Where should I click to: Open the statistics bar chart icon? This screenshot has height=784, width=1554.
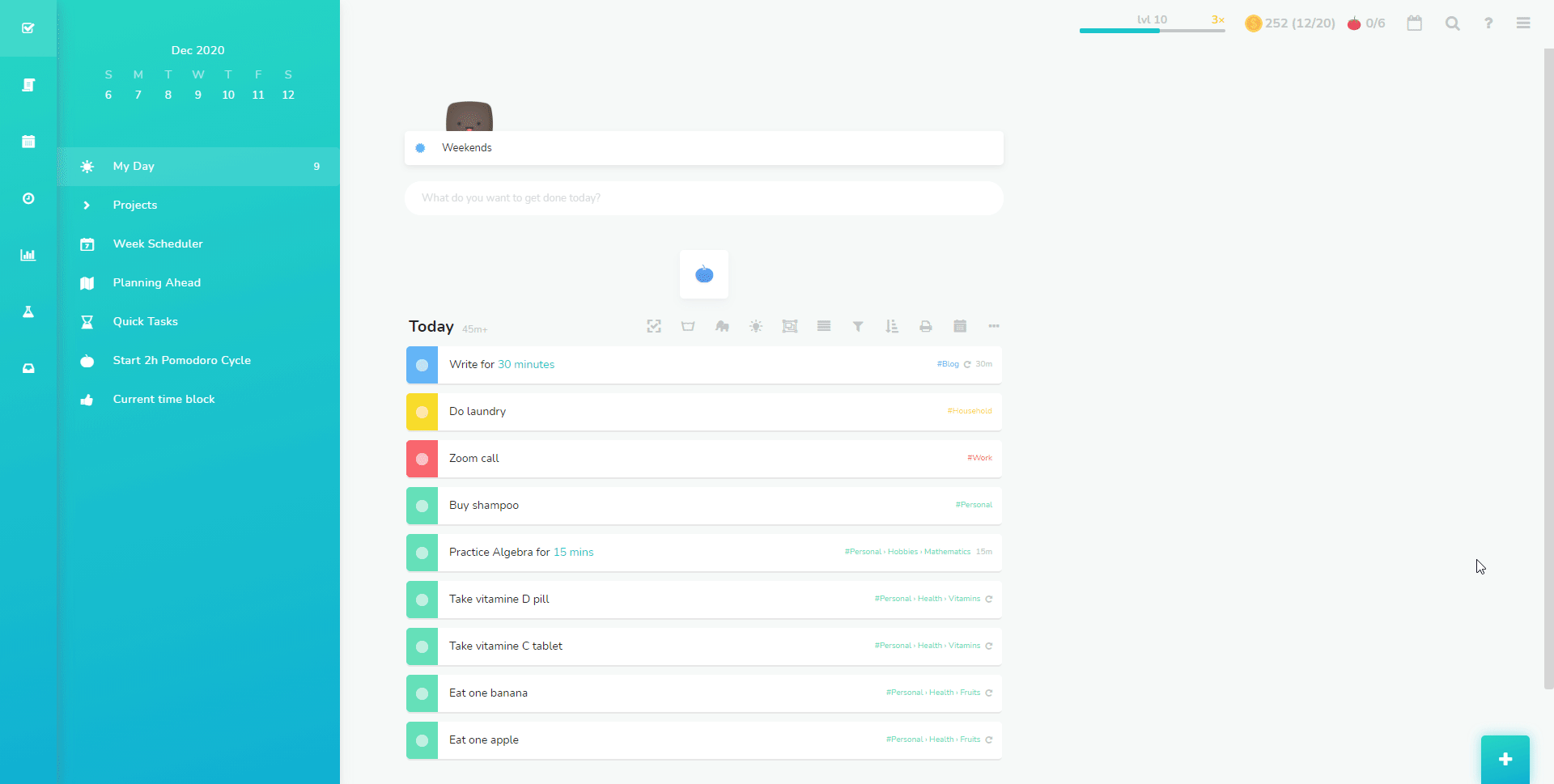click(28, 255)
